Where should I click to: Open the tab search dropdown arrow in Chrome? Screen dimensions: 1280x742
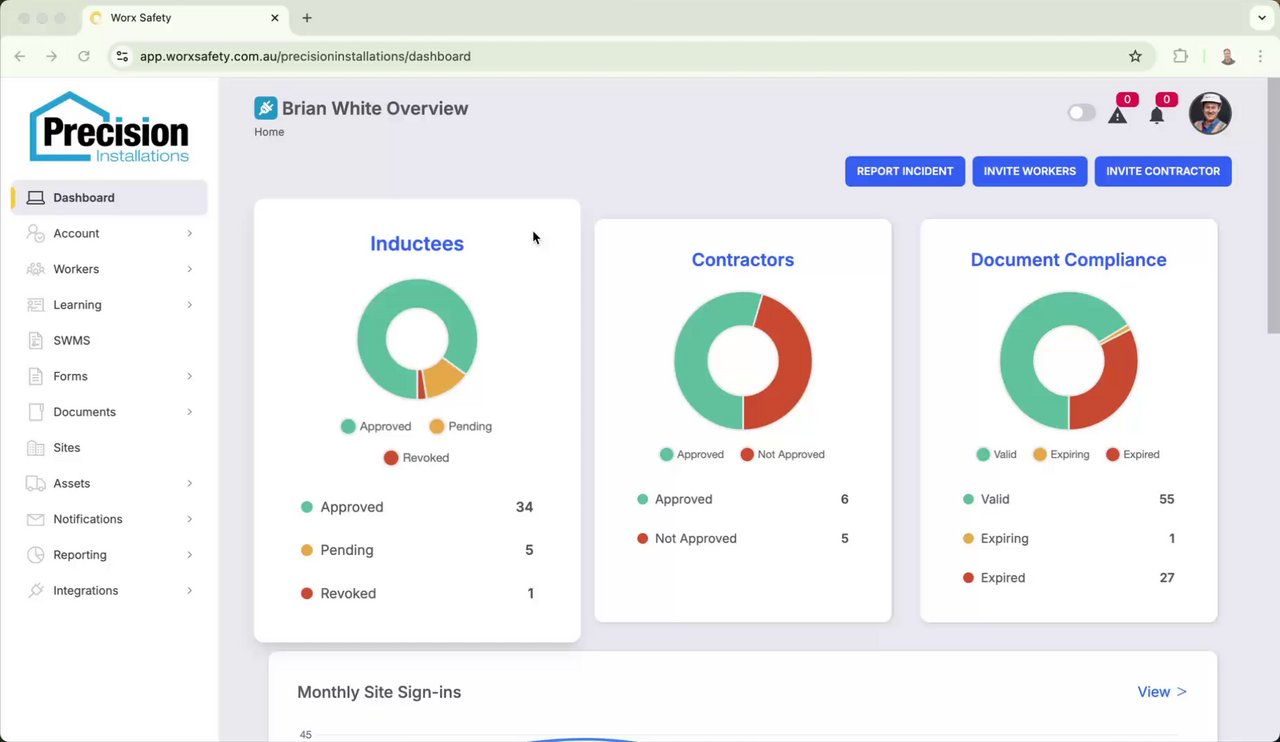[x=1261, y=18]
